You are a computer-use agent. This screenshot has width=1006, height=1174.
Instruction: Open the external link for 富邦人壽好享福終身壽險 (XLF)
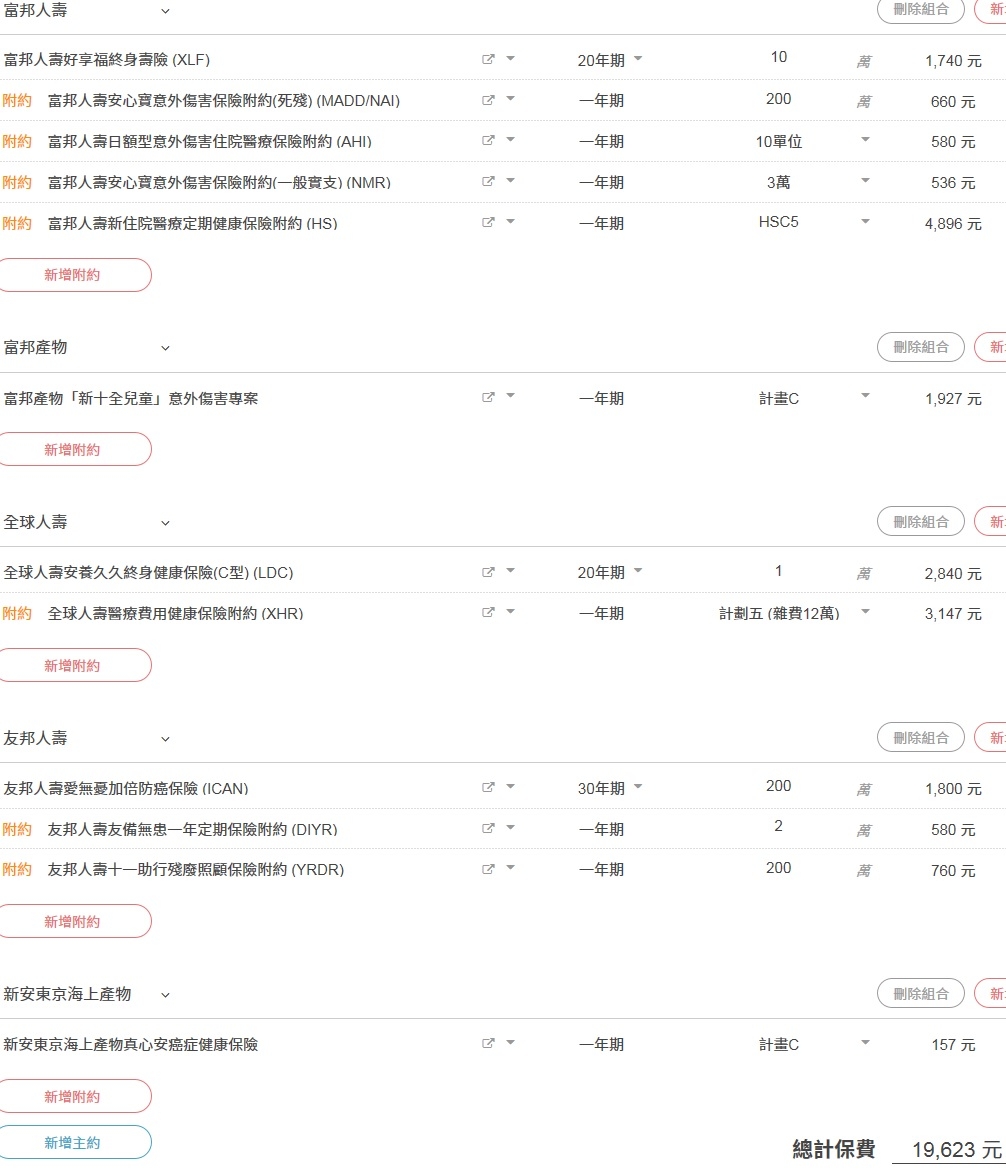pos(488,59)
